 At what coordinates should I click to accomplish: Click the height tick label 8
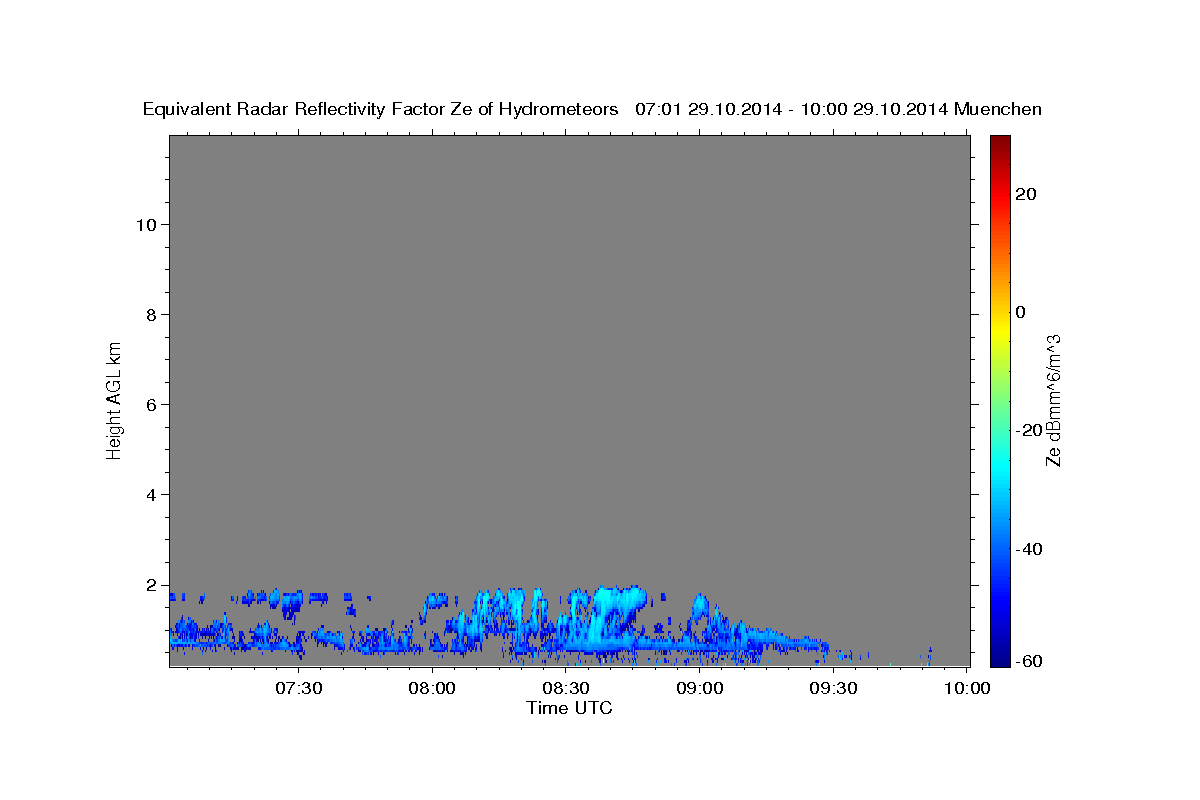[150, 314]
